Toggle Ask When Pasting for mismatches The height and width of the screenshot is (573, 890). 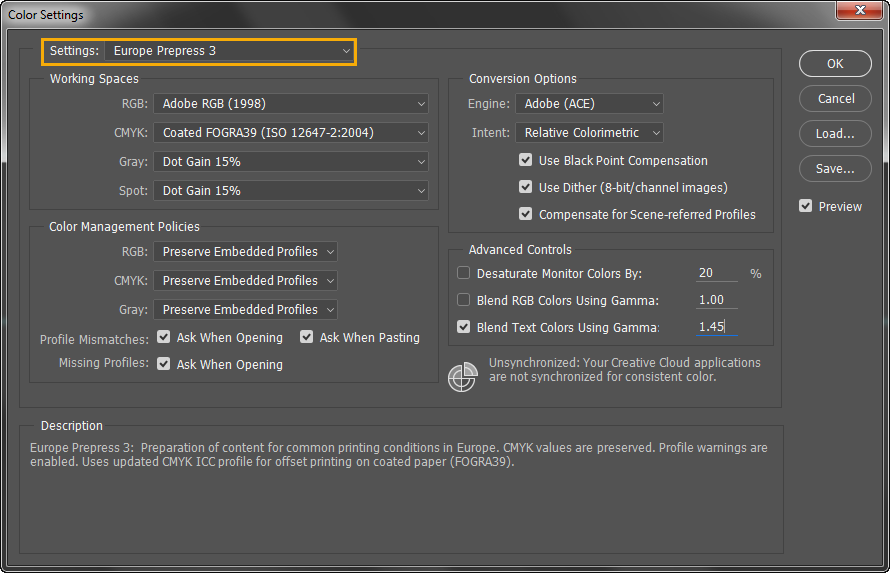307,338
